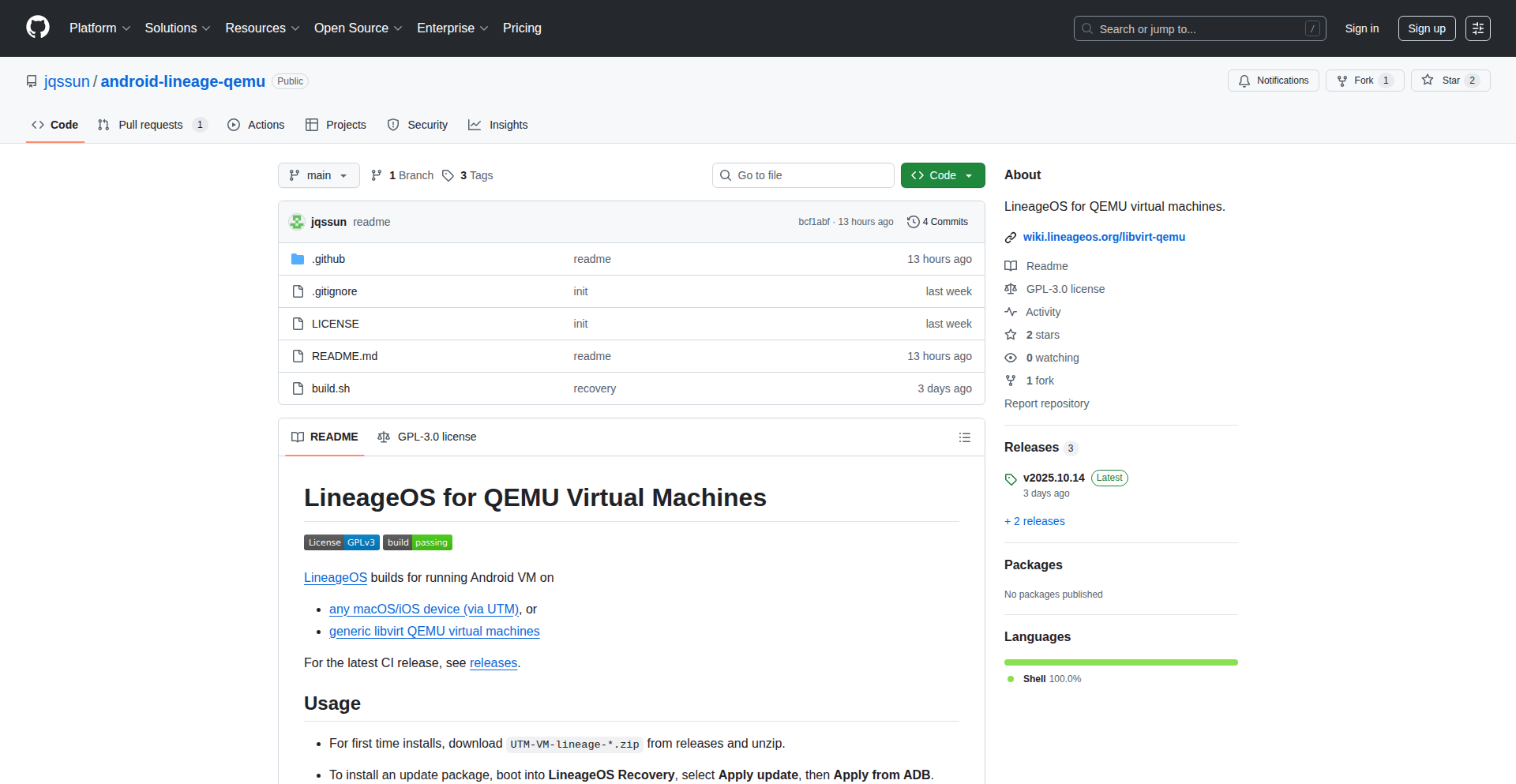Open the main branch selector dropdown
Image resolution: width=1516 pixels, height=784 pixels.
[318, 175]
